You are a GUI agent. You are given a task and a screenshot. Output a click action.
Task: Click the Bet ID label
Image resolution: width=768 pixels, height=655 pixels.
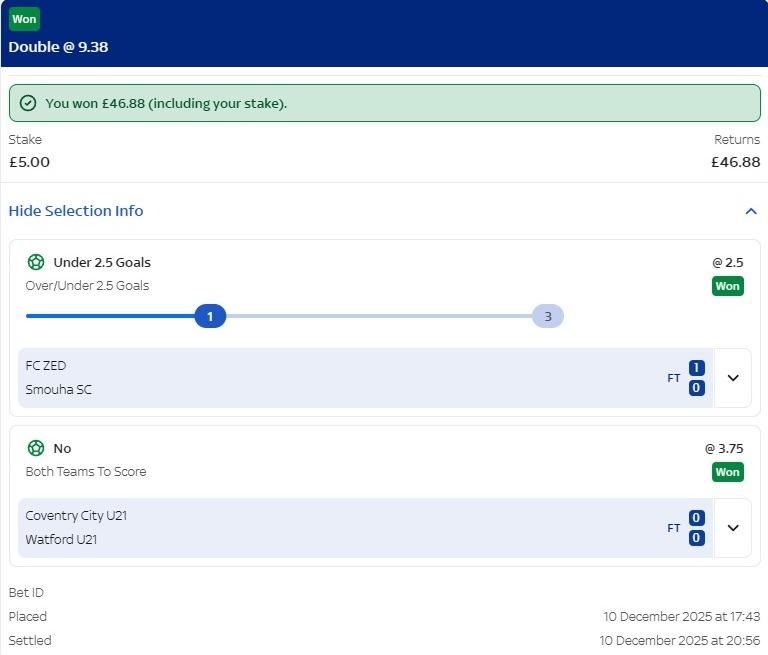click(x=26, y=593)
